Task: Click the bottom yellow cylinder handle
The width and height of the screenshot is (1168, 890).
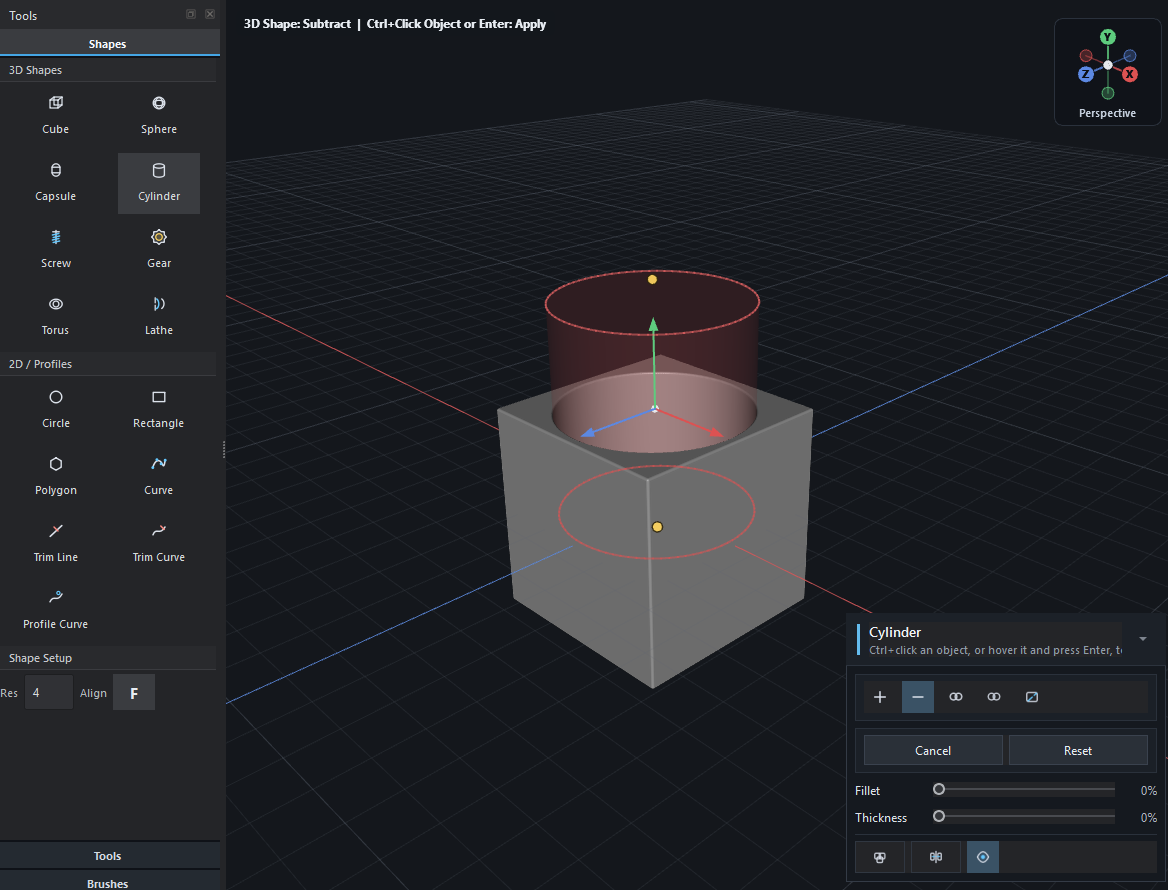Action: pos(657,527)
